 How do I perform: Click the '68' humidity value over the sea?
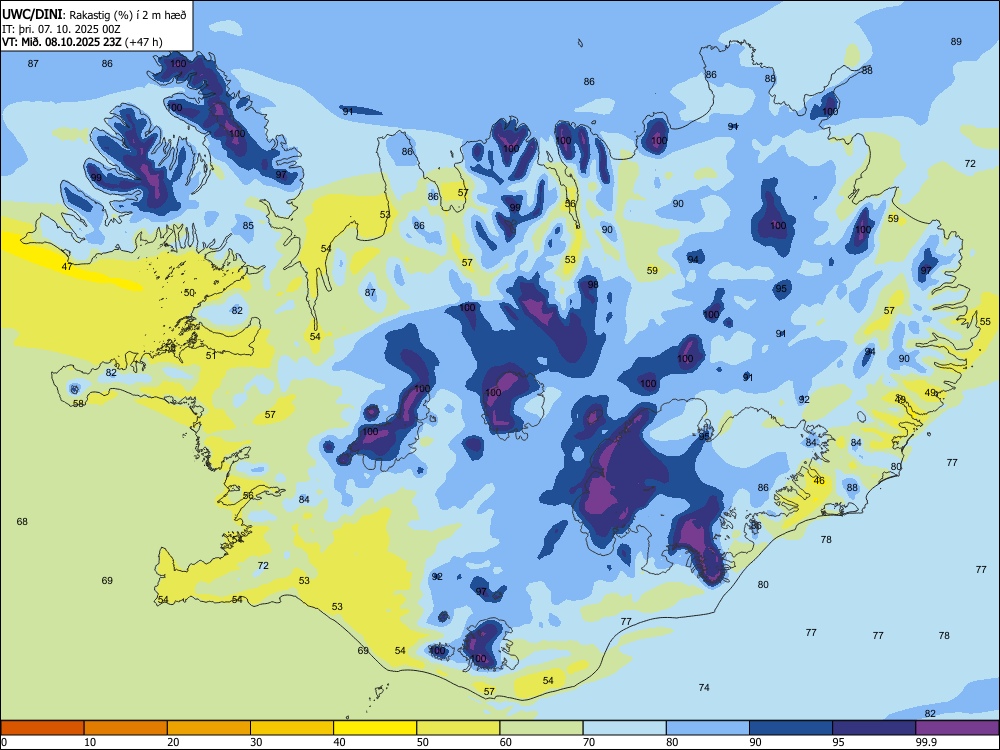[x=22, y=522]
